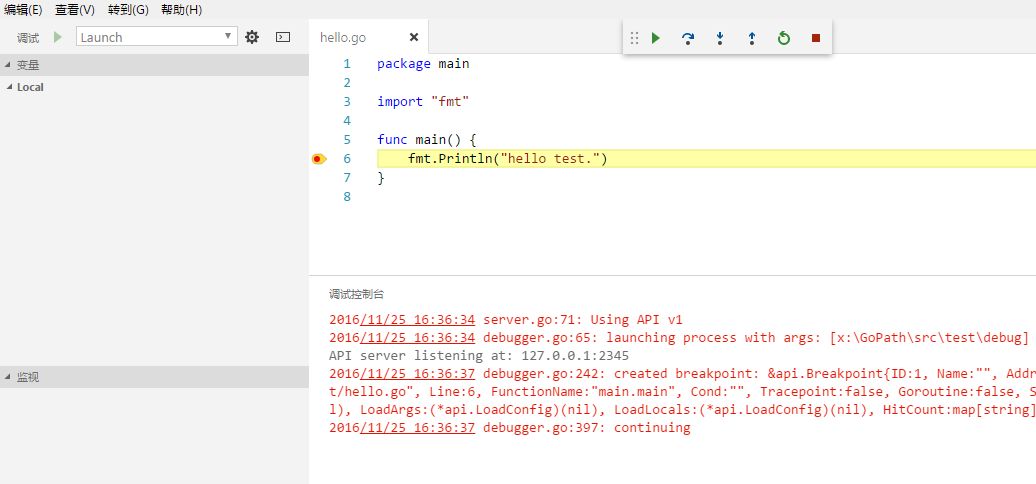Open the 转到(G) menu
1036x484 pixels.
click(128, 10)
